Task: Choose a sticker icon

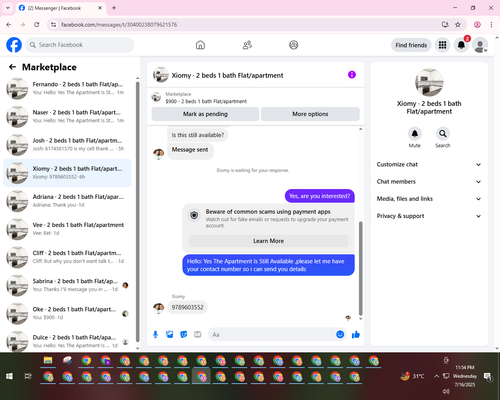Action: (184, 334)
